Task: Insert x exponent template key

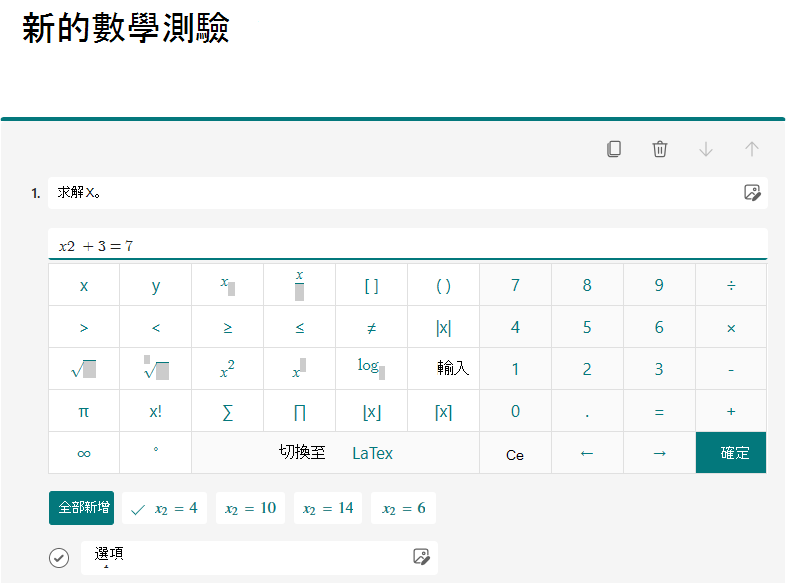Action: (x=299, y=369)
